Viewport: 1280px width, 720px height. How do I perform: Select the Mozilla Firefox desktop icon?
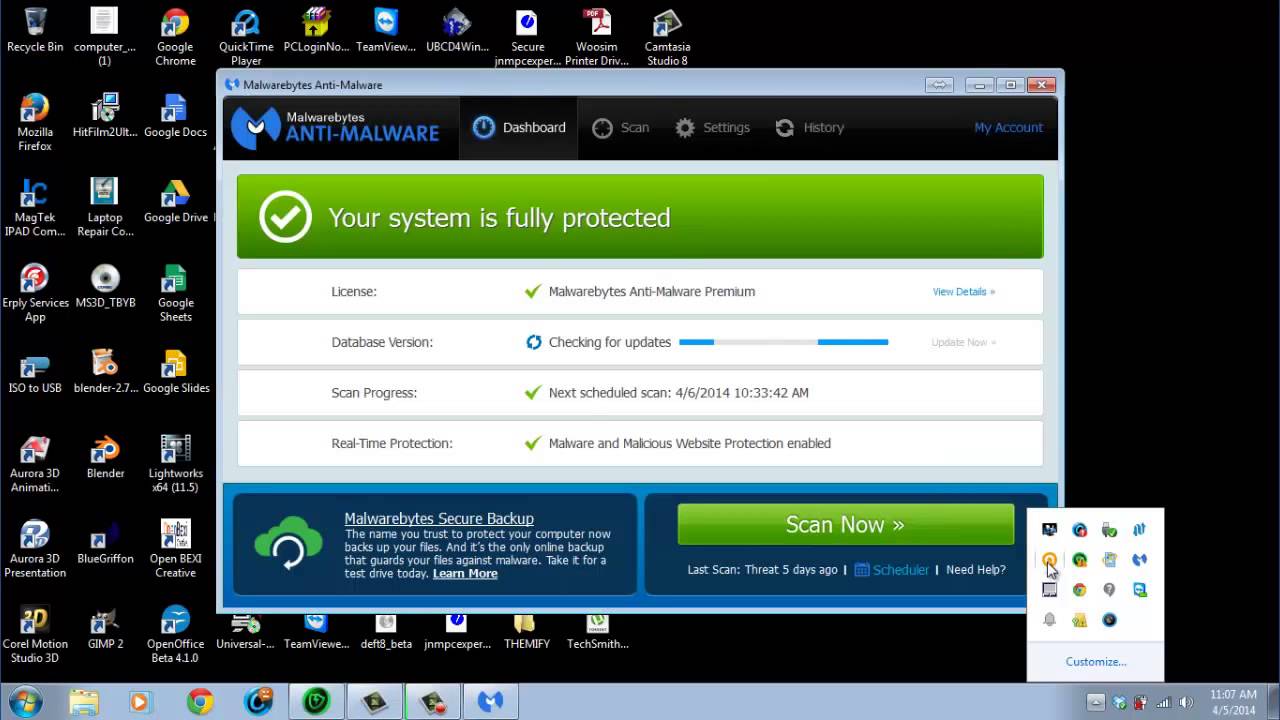[x=35, y=122]
